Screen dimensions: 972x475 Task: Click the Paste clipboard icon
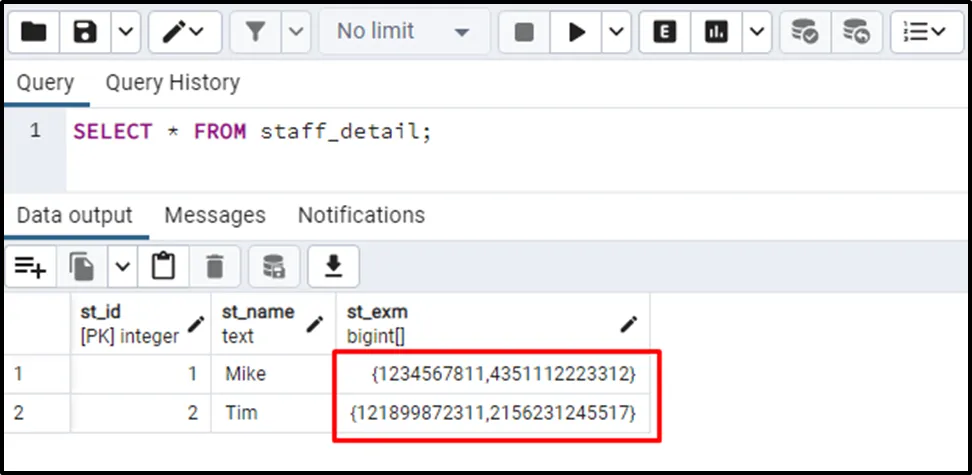[163, 266]
